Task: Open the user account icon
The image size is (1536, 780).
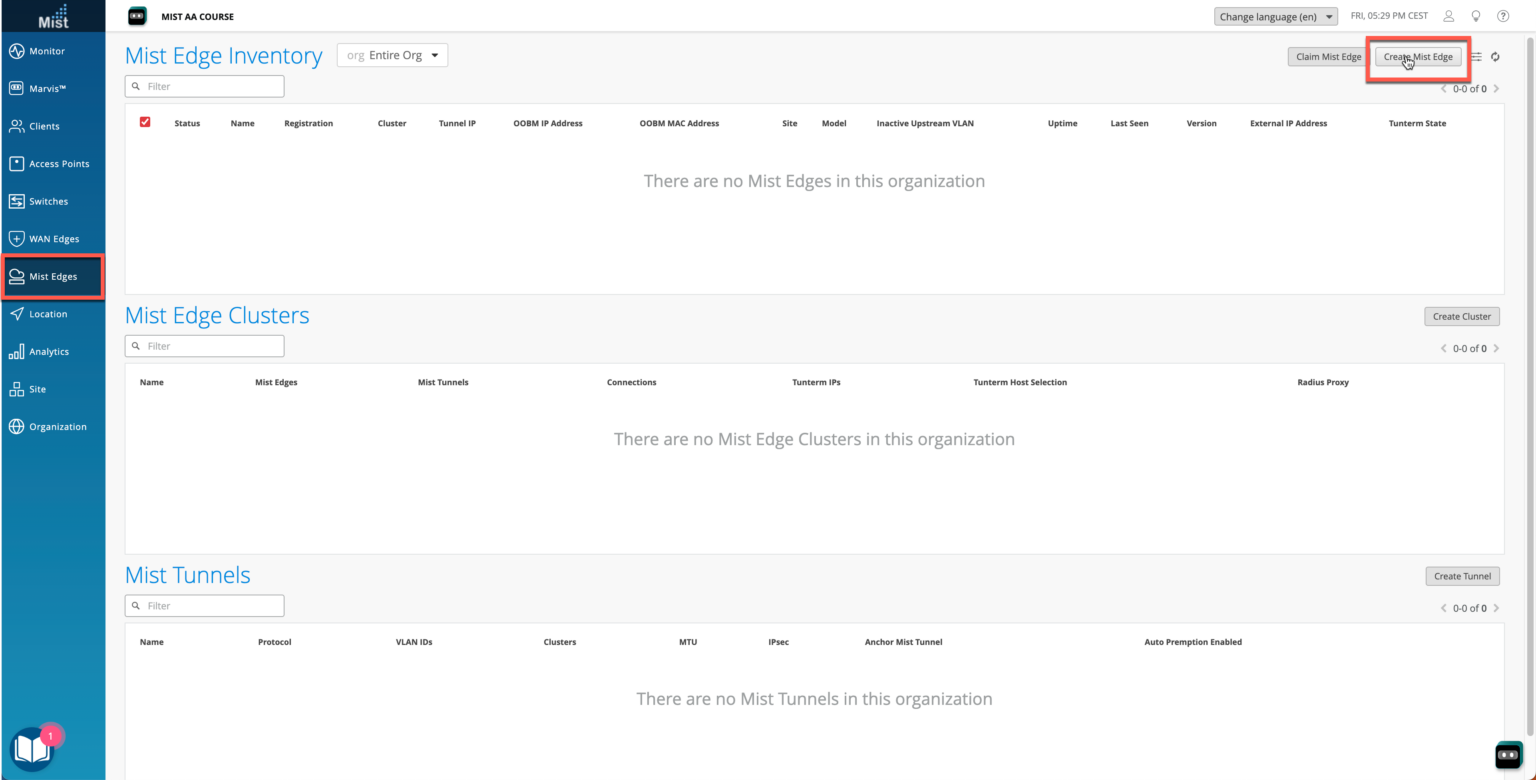Action: point(1447,15)
